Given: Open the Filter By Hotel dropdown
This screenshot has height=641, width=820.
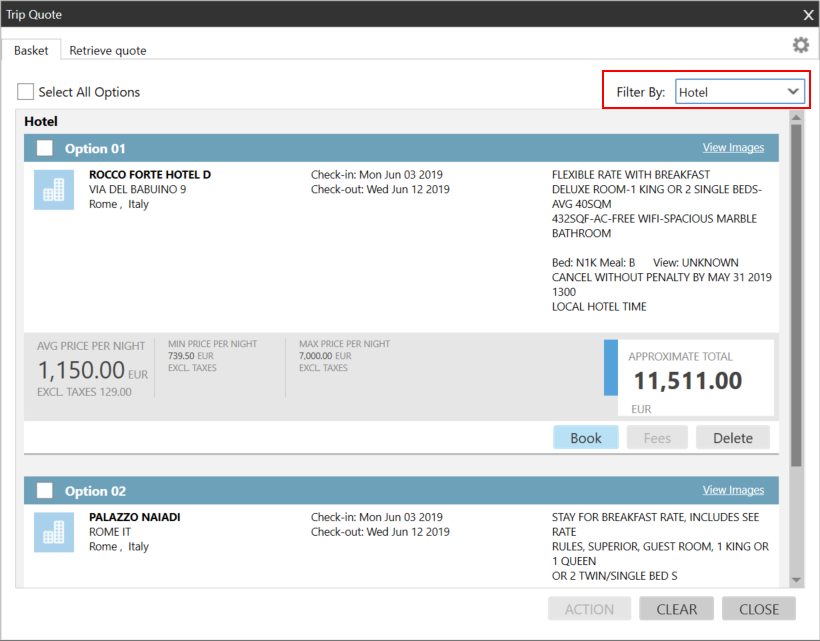Looking at the screenshot, I should [x=740, y=92].
